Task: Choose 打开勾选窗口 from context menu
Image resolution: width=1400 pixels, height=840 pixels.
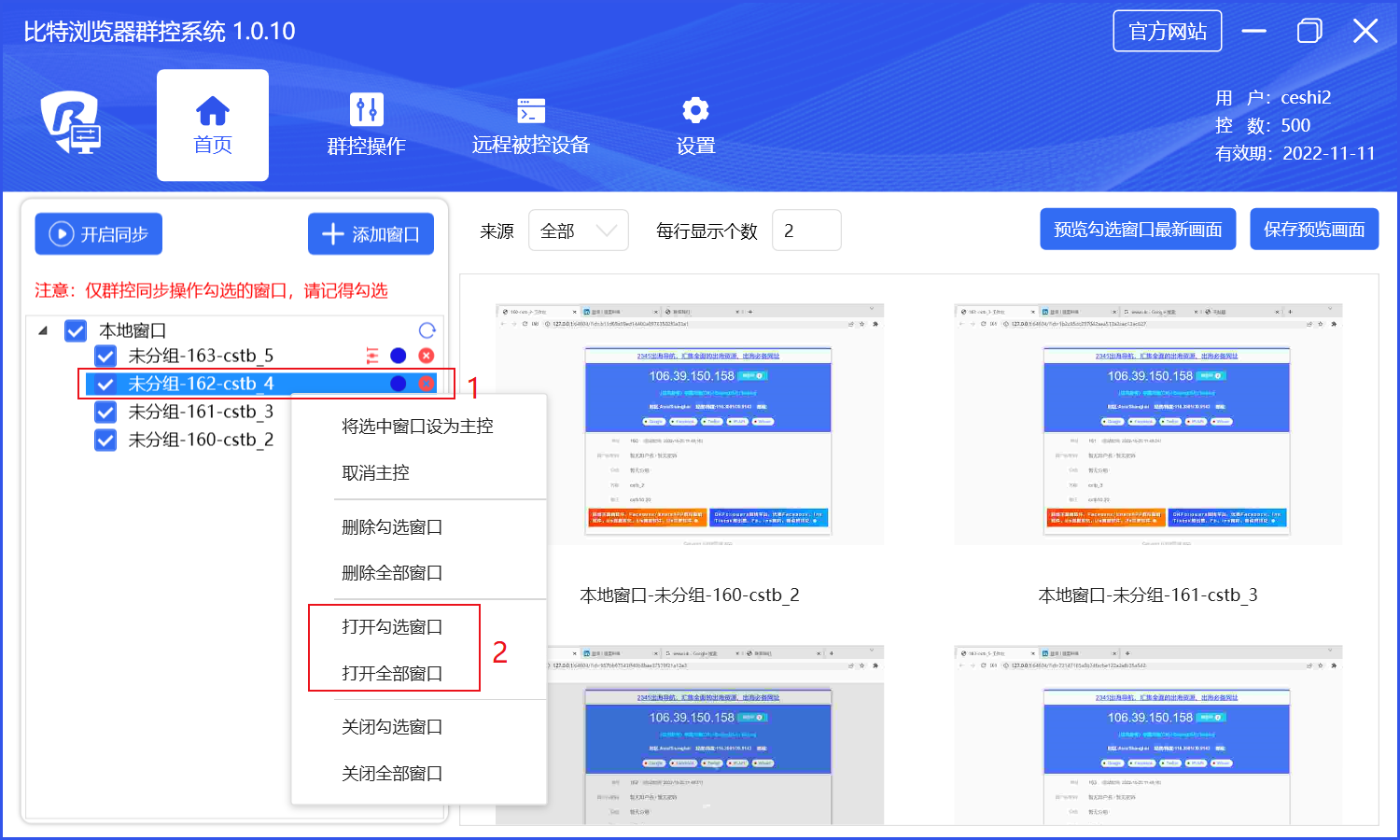Action: 392,626
